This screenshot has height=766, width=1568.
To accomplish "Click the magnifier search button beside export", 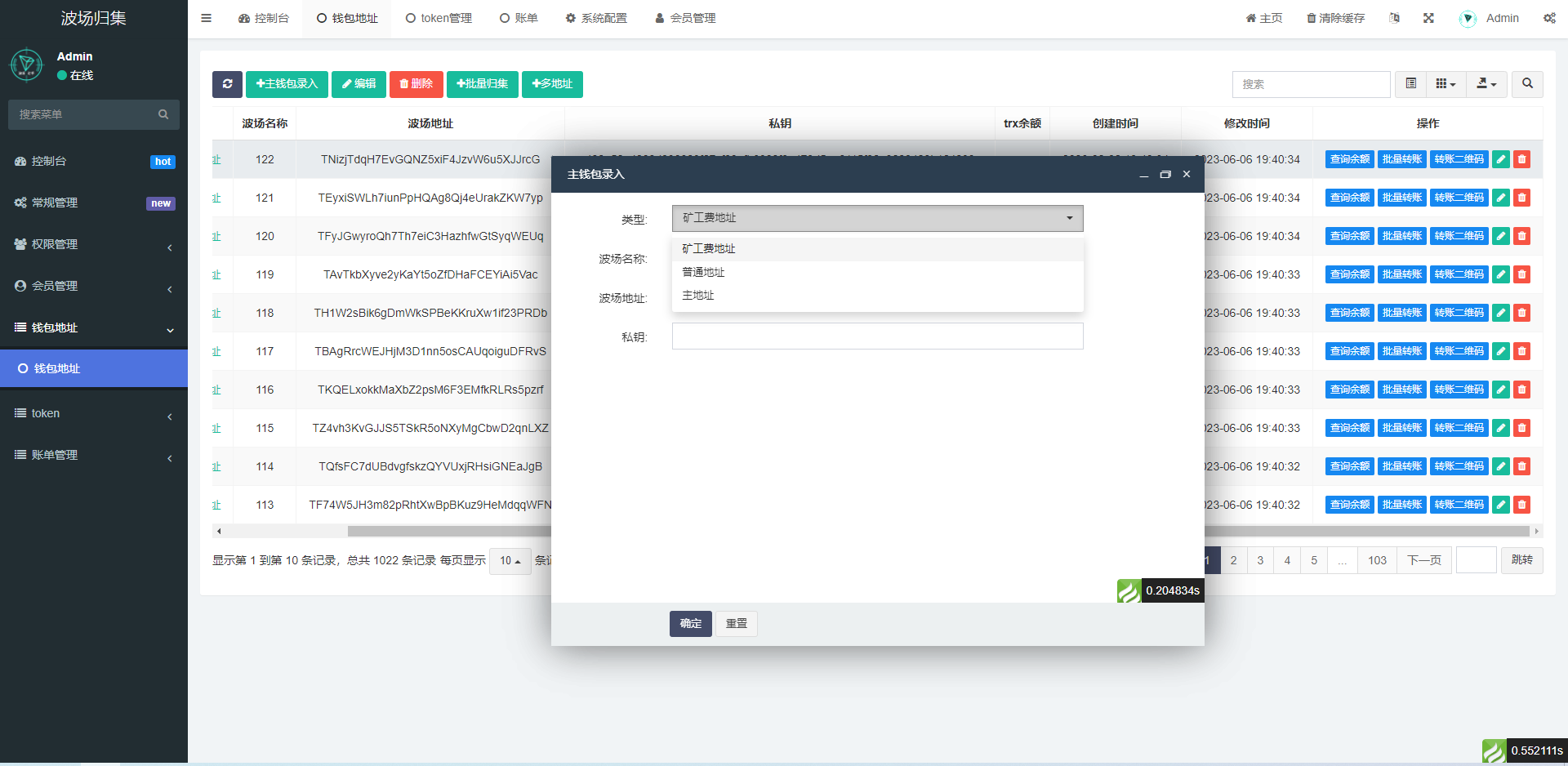I will [1527, 84].
